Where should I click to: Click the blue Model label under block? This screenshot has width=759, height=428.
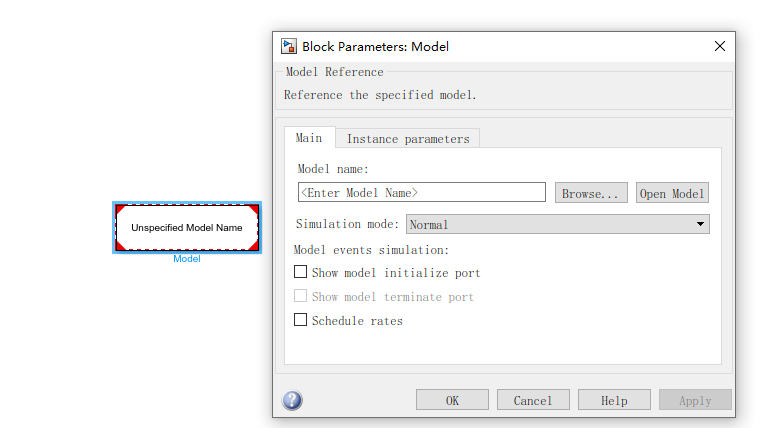pos(187,259)
